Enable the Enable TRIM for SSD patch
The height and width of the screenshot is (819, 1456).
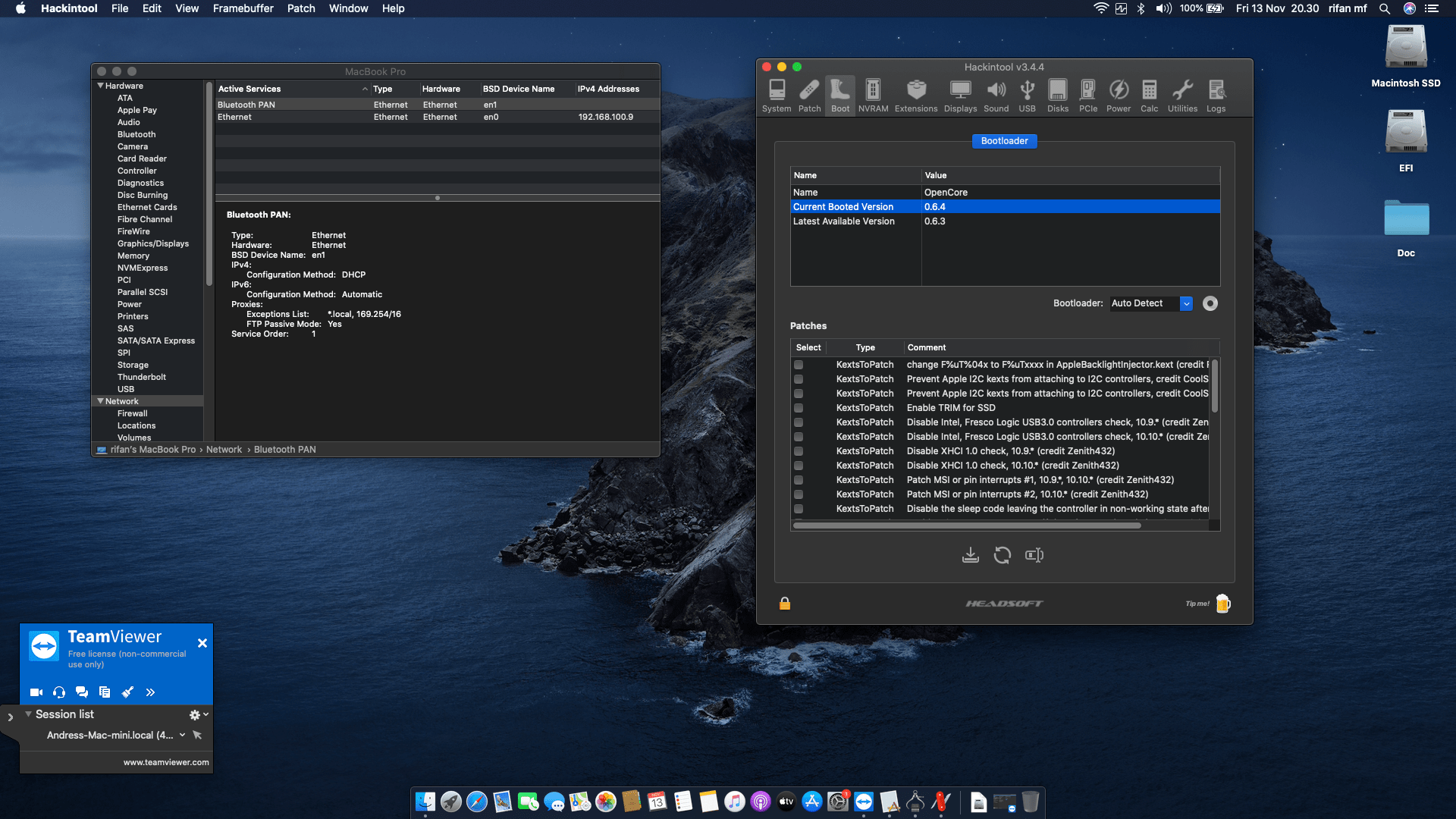click(x=799, y=408)
